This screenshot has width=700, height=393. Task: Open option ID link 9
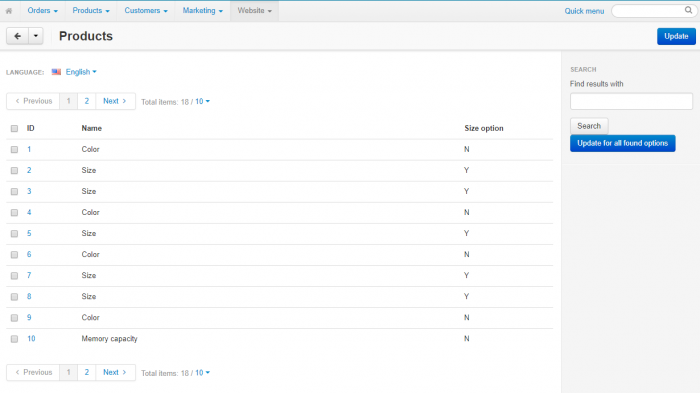pos(29,317)
